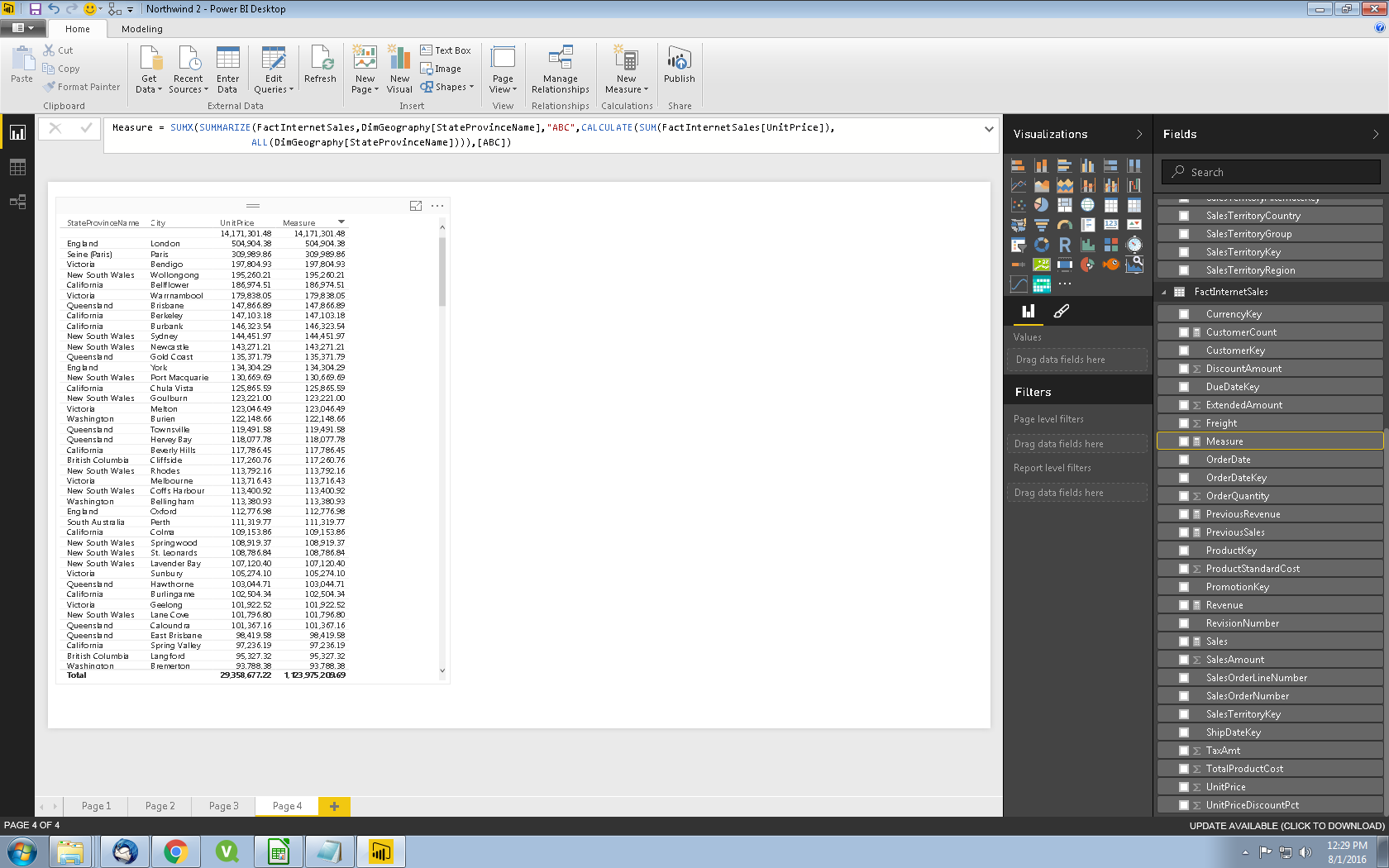Save the report from quick access toolbar
Image resolution: width=1389 pixels, height=868 pixels.
36,9
